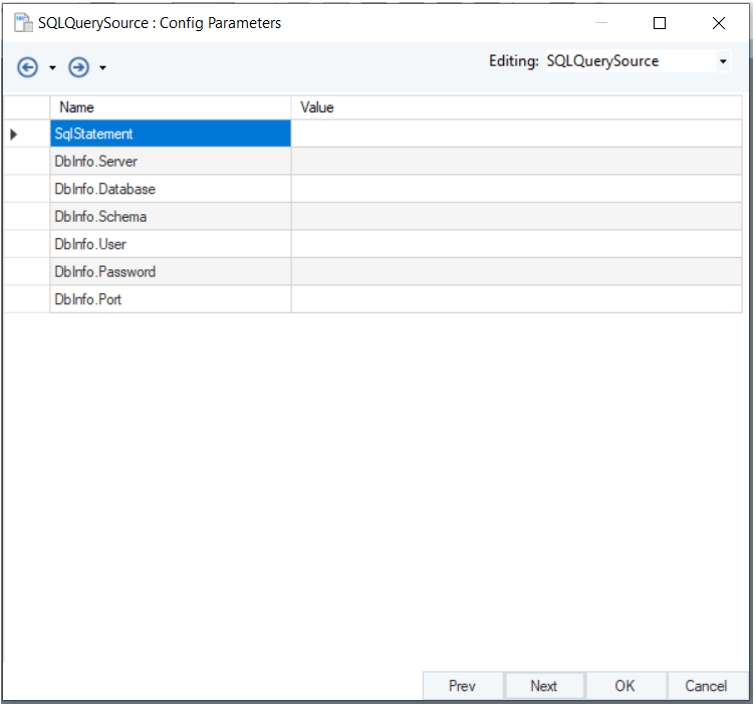
Task: Select the DbInfo.Port row name
Action: coord(170,299)
